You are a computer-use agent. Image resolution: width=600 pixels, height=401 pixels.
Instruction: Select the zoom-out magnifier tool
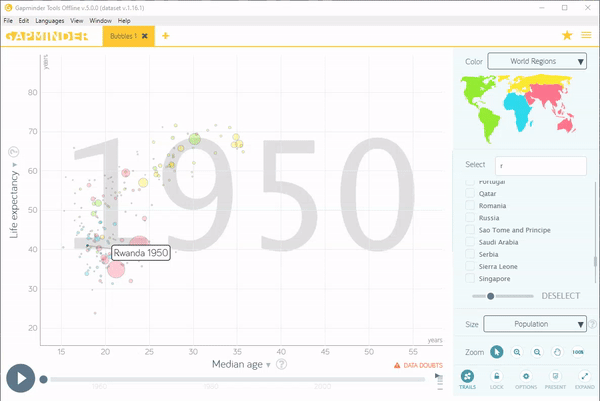(537, 352)
